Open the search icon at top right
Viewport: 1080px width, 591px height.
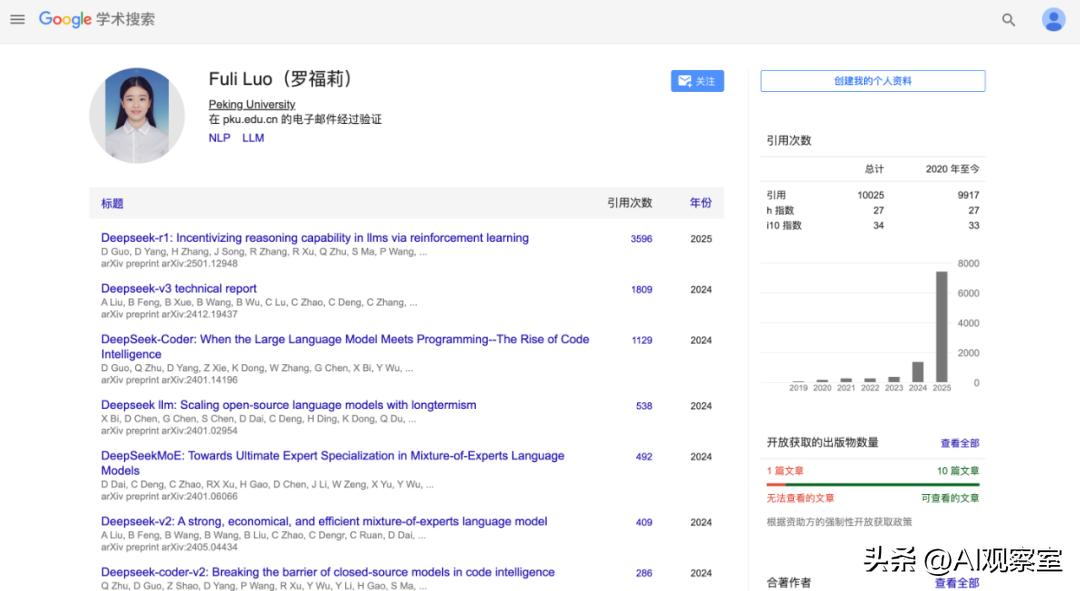pos(1008,19)
